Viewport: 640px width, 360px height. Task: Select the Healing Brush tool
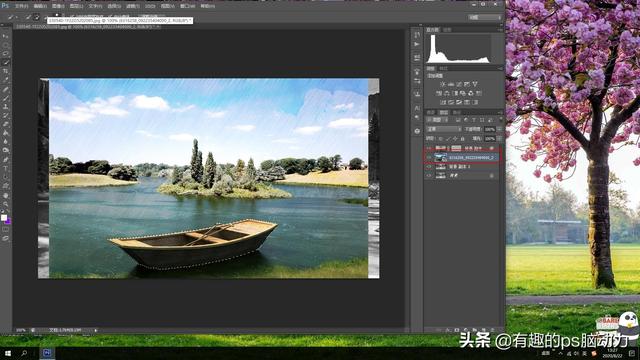(5, 89)
